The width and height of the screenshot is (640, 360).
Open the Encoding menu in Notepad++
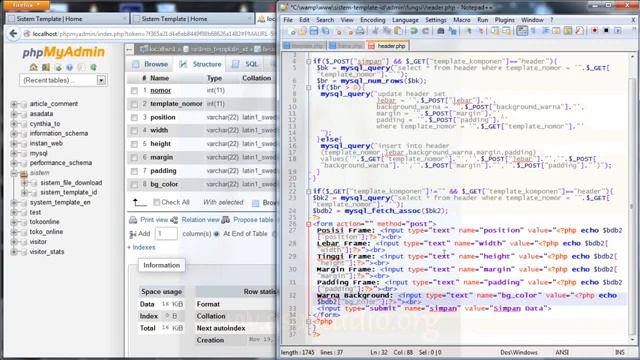pyautogui.click(x=372, y=20)
